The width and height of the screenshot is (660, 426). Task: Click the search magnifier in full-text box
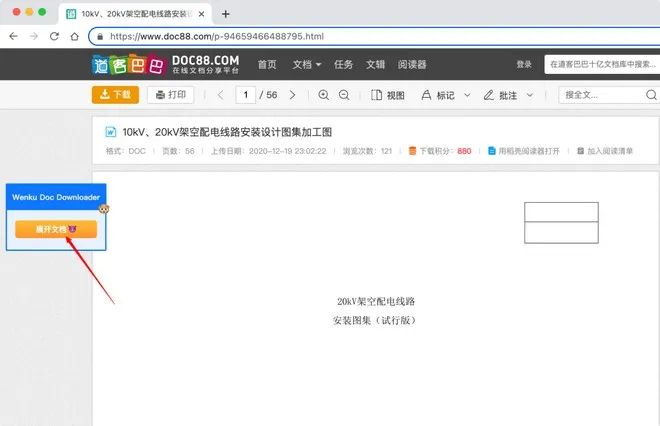[651, 95]
